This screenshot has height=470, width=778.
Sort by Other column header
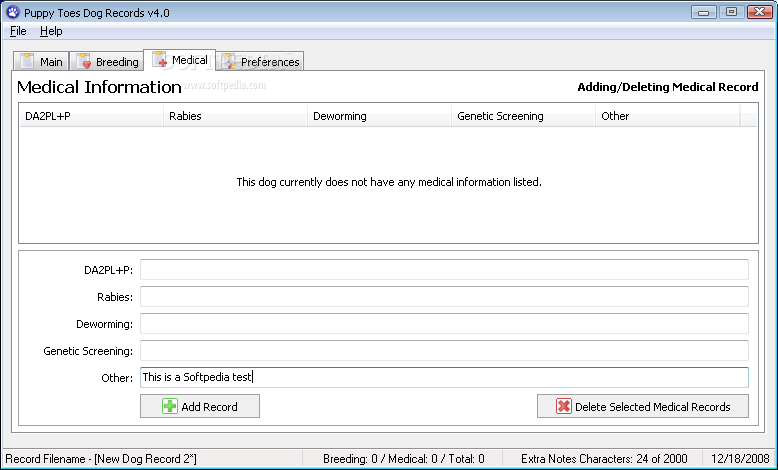point(667,116)
